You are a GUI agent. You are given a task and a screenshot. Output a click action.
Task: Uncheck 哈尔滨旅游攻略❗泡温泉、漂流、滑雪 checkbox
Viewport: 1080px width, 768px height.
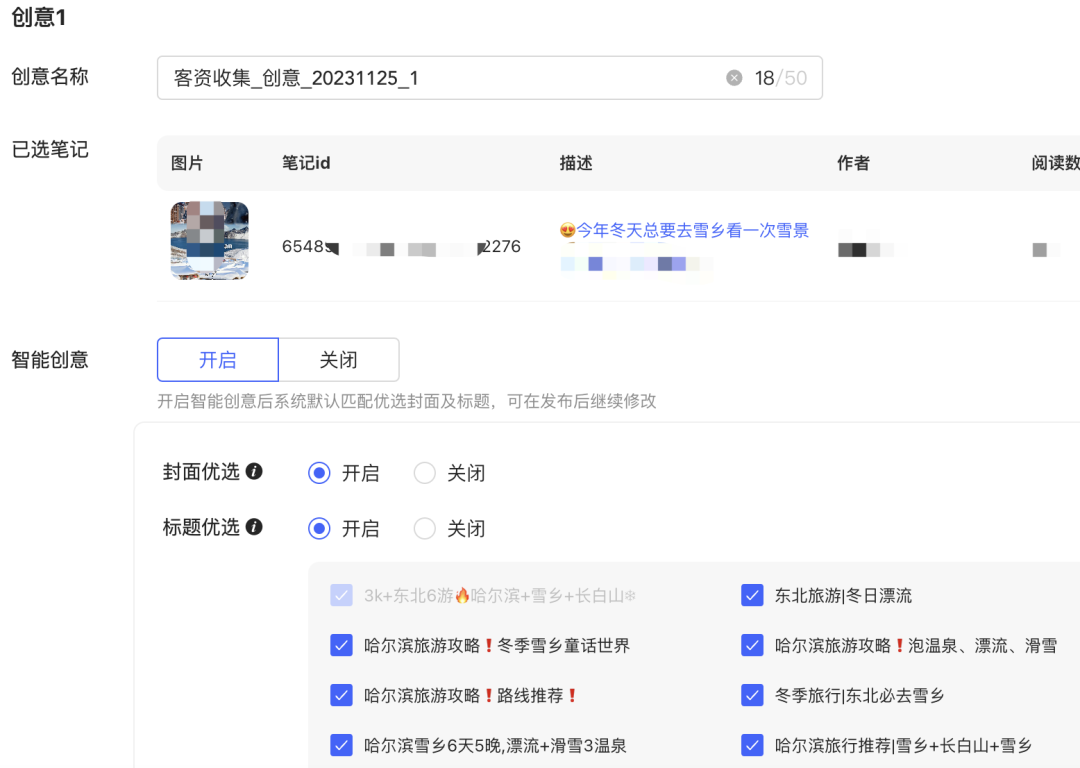[752, 645]
